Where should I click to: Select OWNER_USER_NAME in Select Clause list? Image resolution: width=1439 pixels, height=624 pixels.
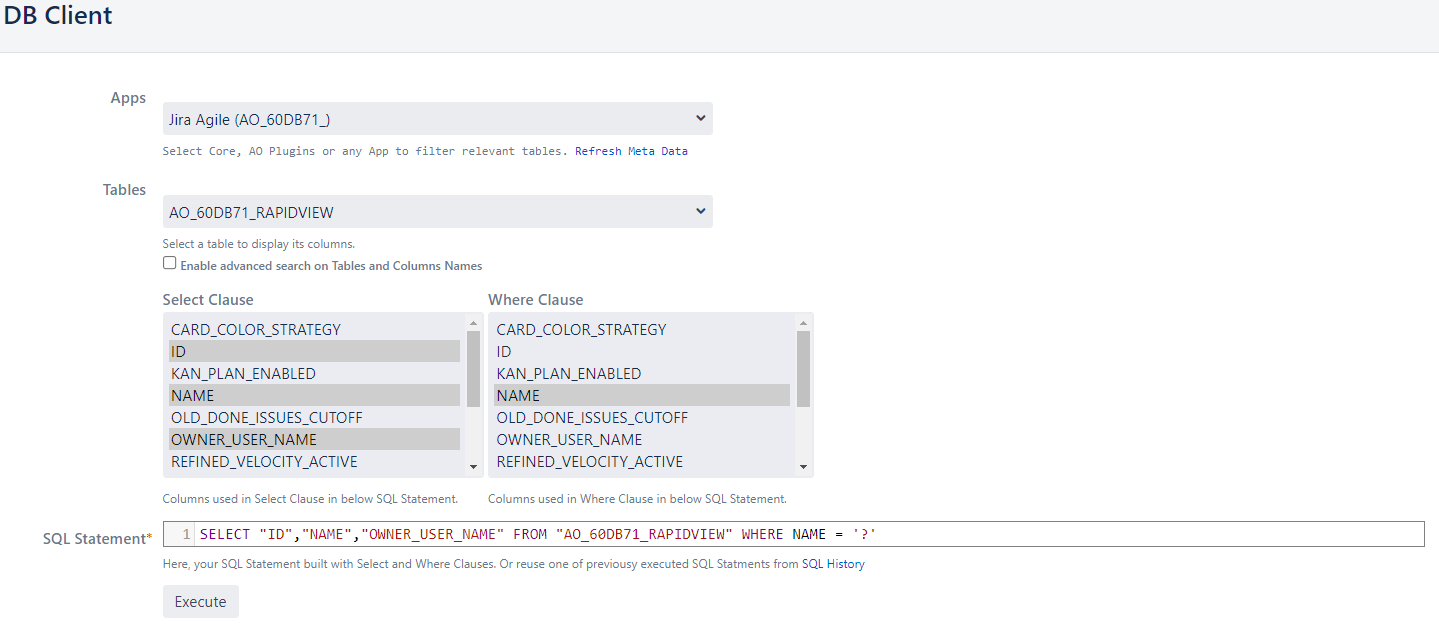(x=244, y=440)
